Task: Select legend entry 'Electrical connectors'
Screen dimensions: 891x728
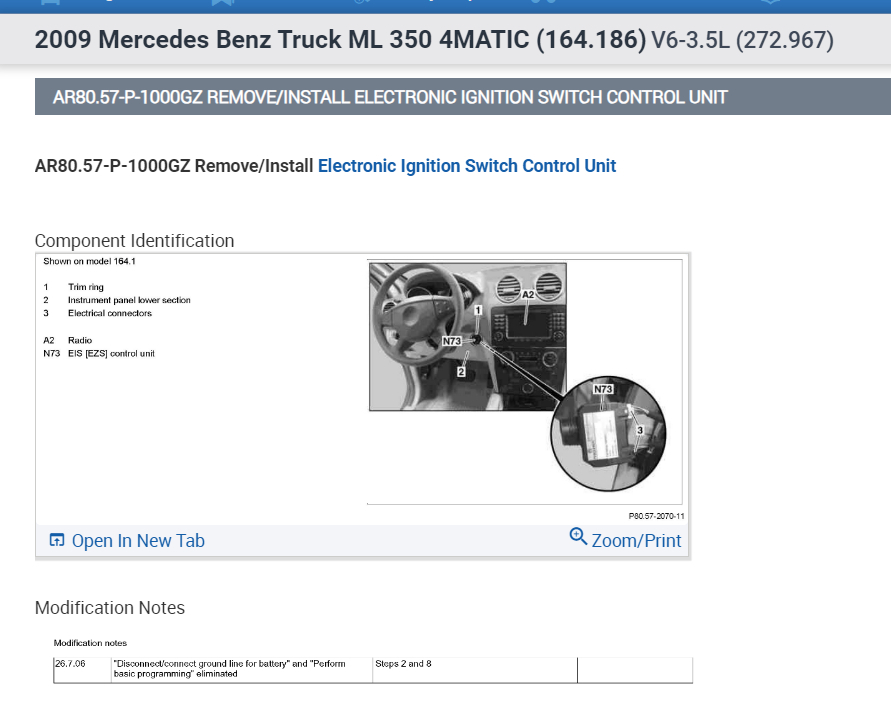Action: (110, 313)
